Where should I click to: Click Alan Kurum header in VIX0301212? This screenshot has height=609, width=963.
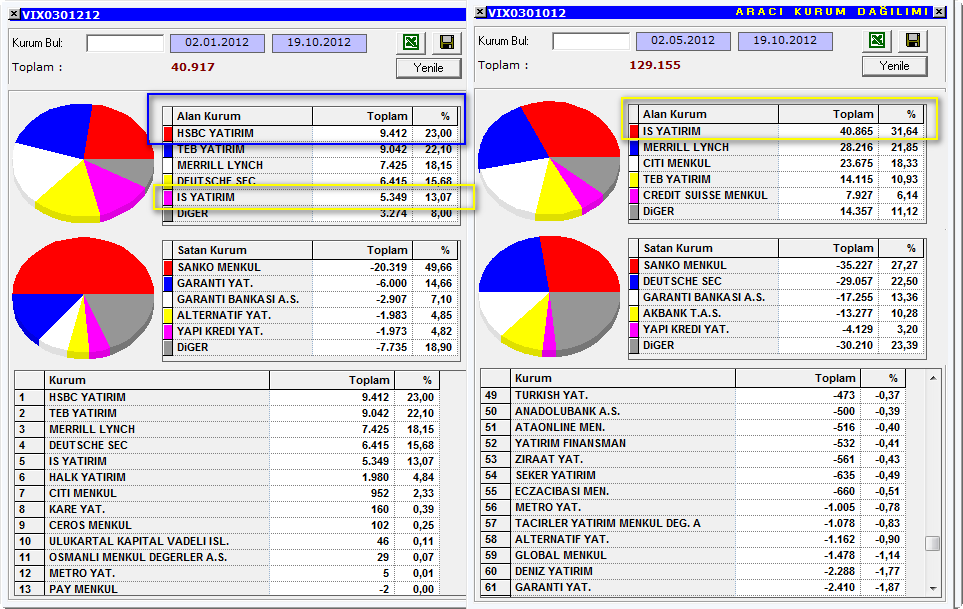(x=243, y=116)
